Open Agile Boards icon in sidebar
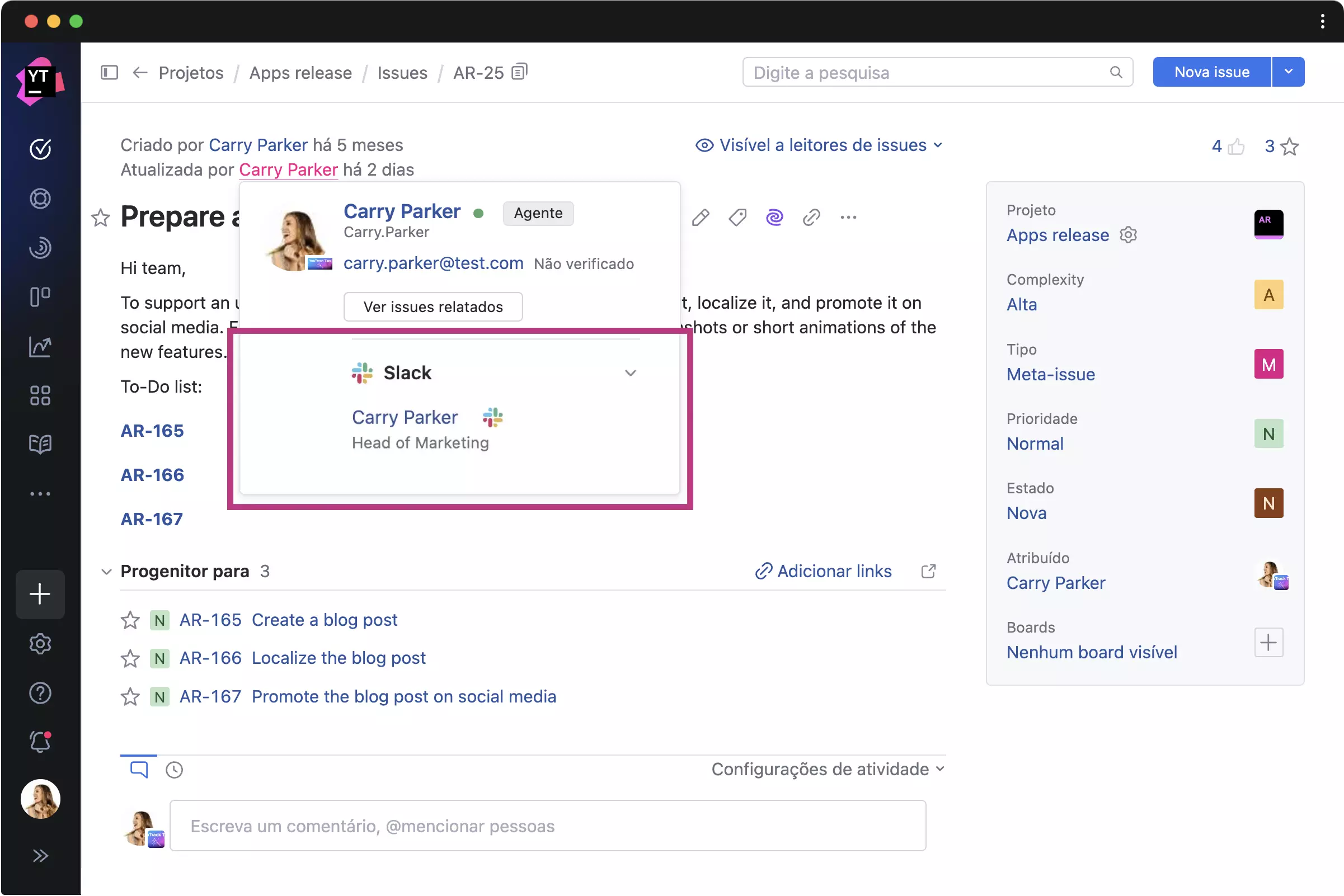The height and width of the screenshot is (896, 1344). (x=40, y=296)
